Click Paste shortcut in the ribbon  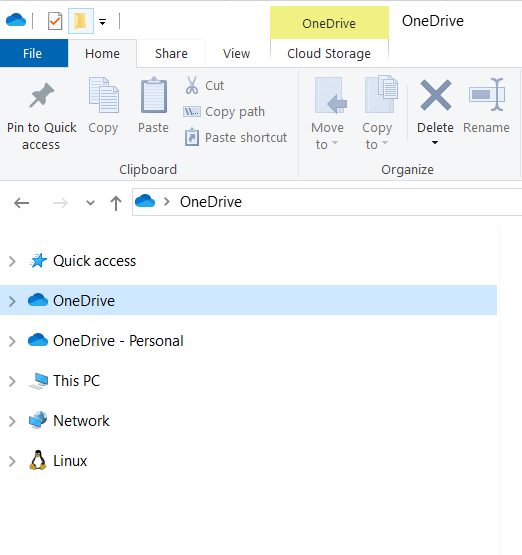(236, 137)
